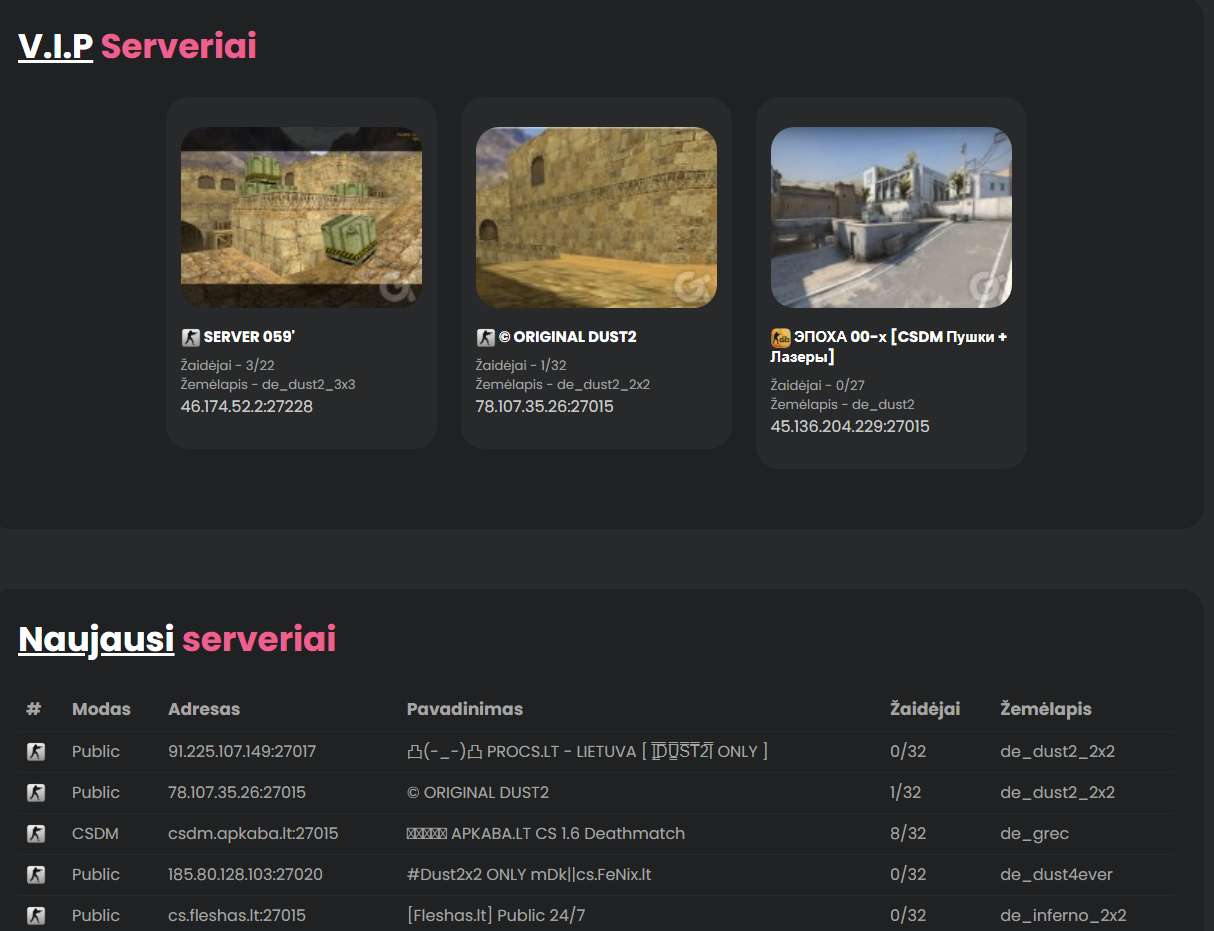Click the game icon in the 78.107.35.26:27015 table row
This screenshot has width=1214, height=931.
(x=36, y=793)
